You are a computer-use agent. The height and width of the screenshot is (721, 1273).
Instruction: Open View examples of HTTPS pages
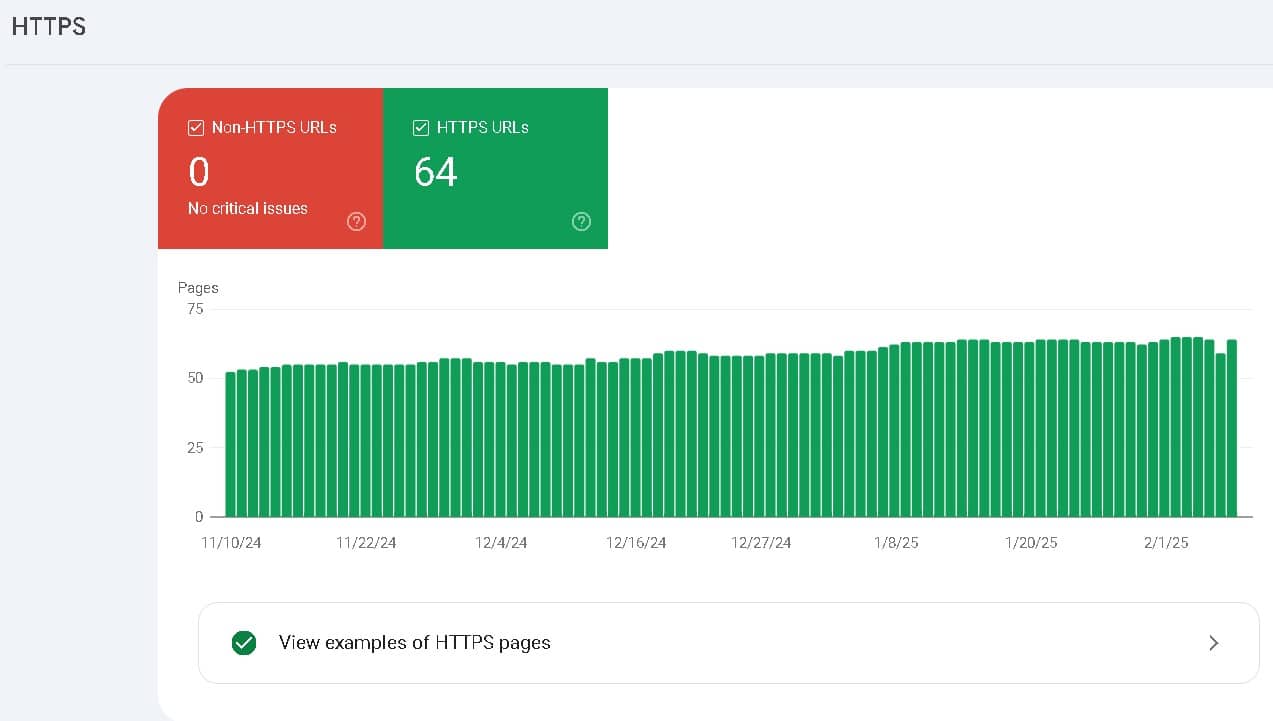(x=414, y=643)
